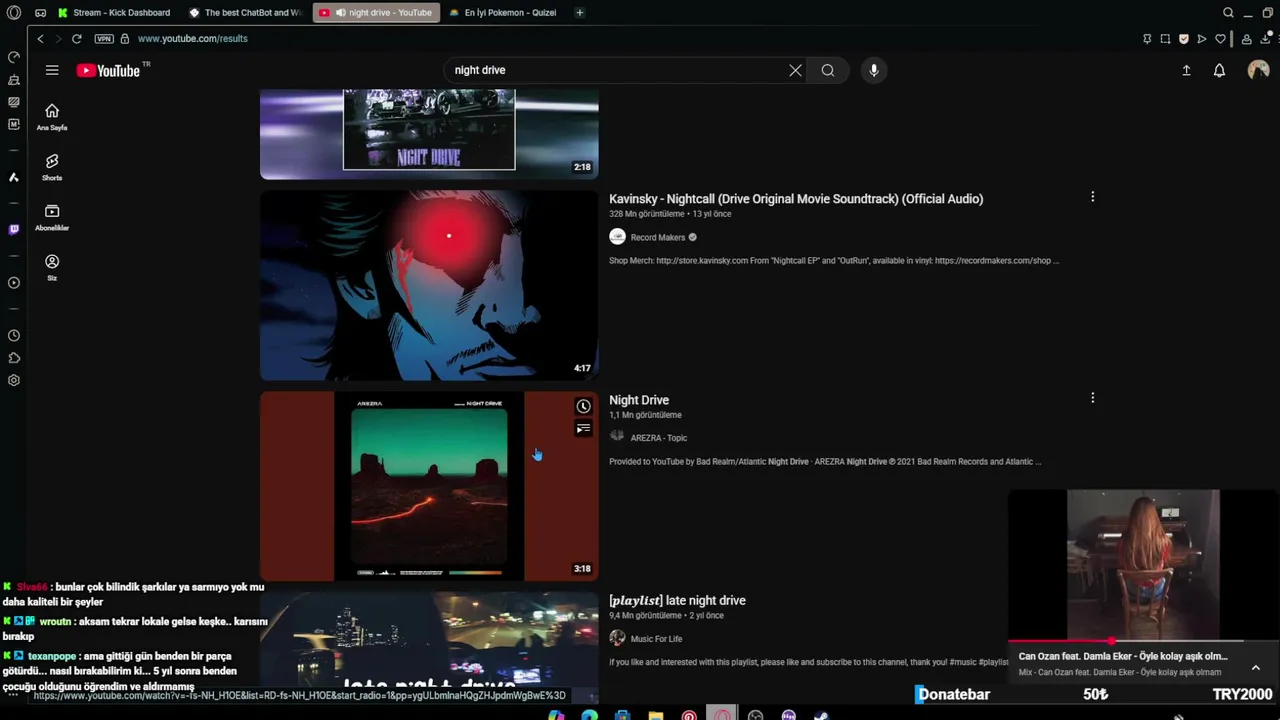
Task: Visit AREZRA - Topic channel
Action: click(x=658, y=437)
